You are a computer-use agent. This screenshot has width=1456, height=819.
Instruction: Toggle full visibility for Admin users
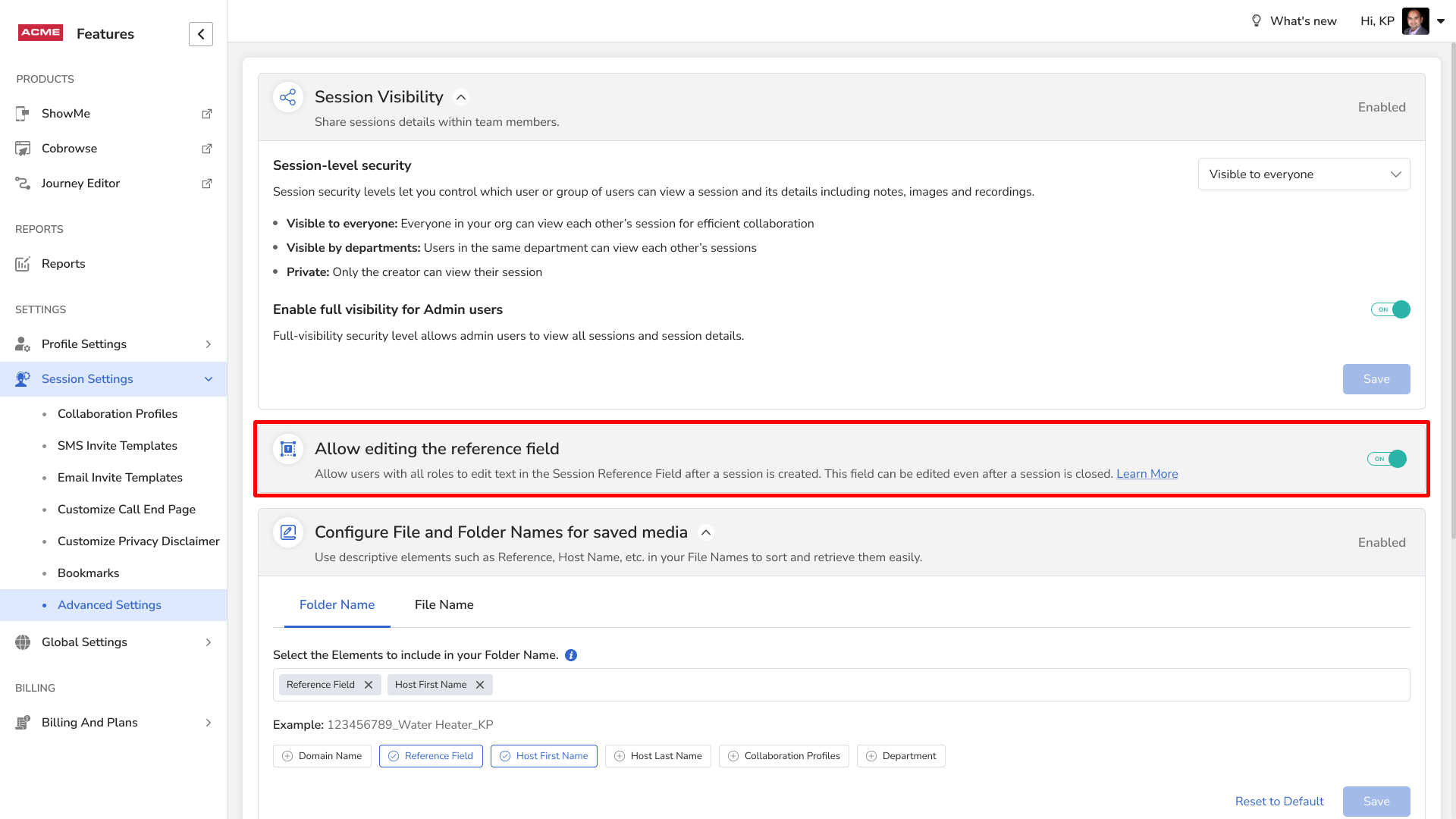1390,309
